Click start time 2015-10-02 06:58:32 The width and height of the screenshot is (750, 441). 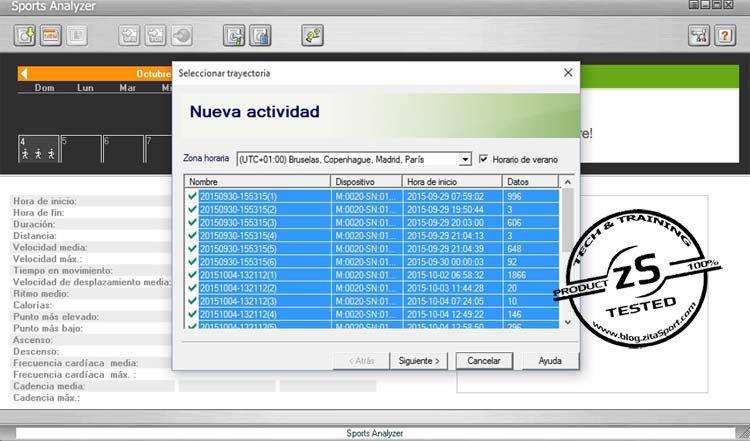click(445, 276)
